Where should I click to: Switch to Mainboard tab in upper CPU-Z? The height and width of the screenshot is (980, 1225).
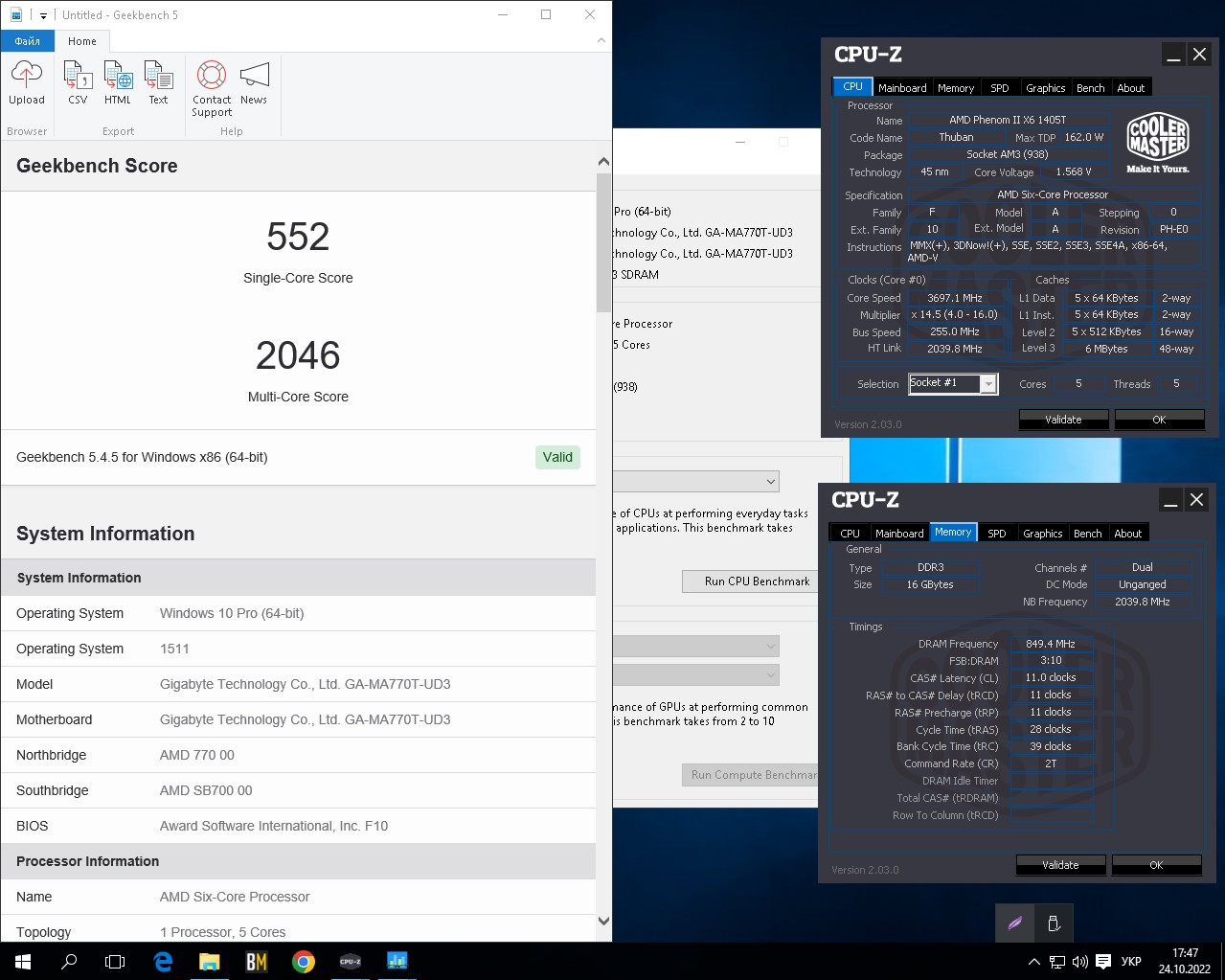pyautogui.click(x=902, y=87)
